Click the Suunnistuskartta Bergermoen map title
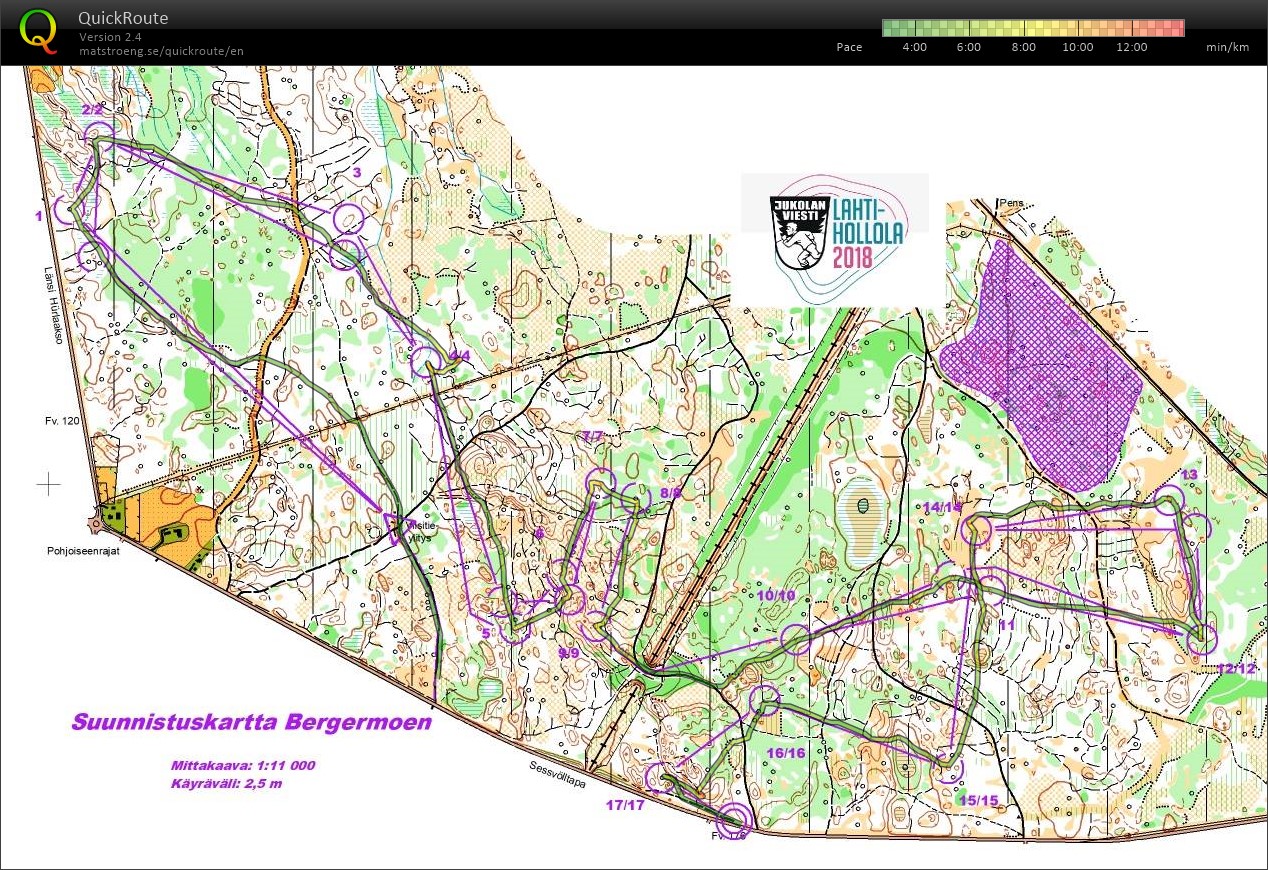The image size is (1268, 870). (251, 722)
